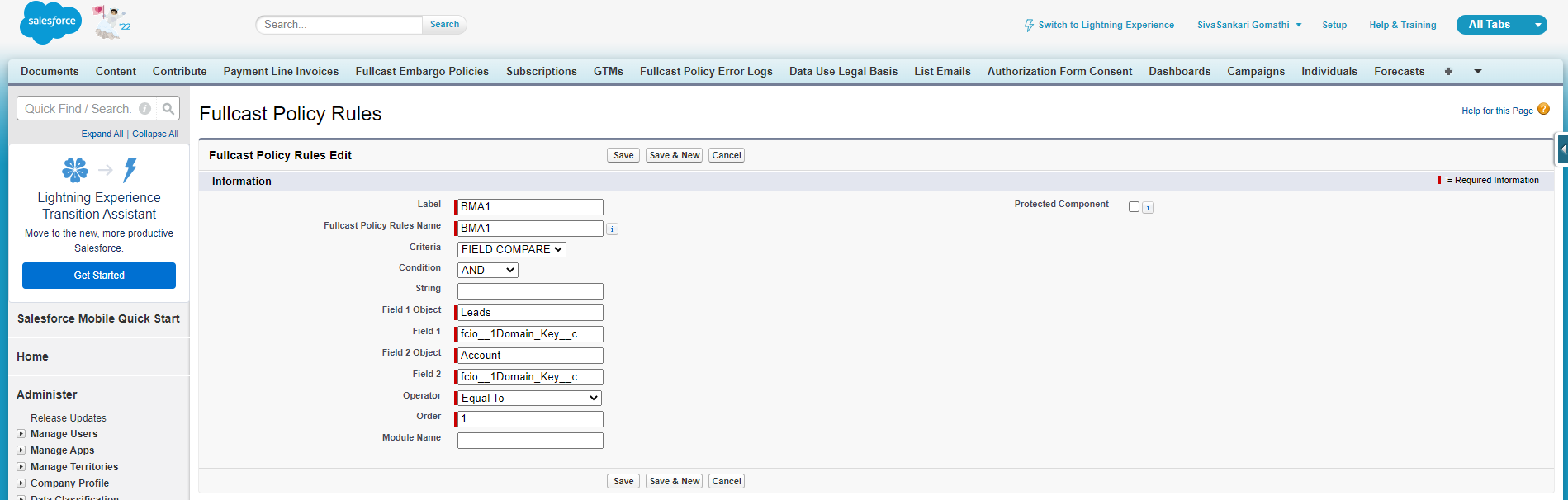Open the Help & Training link
Screen dimensions: 1568x500
[x=1402, y=26]
